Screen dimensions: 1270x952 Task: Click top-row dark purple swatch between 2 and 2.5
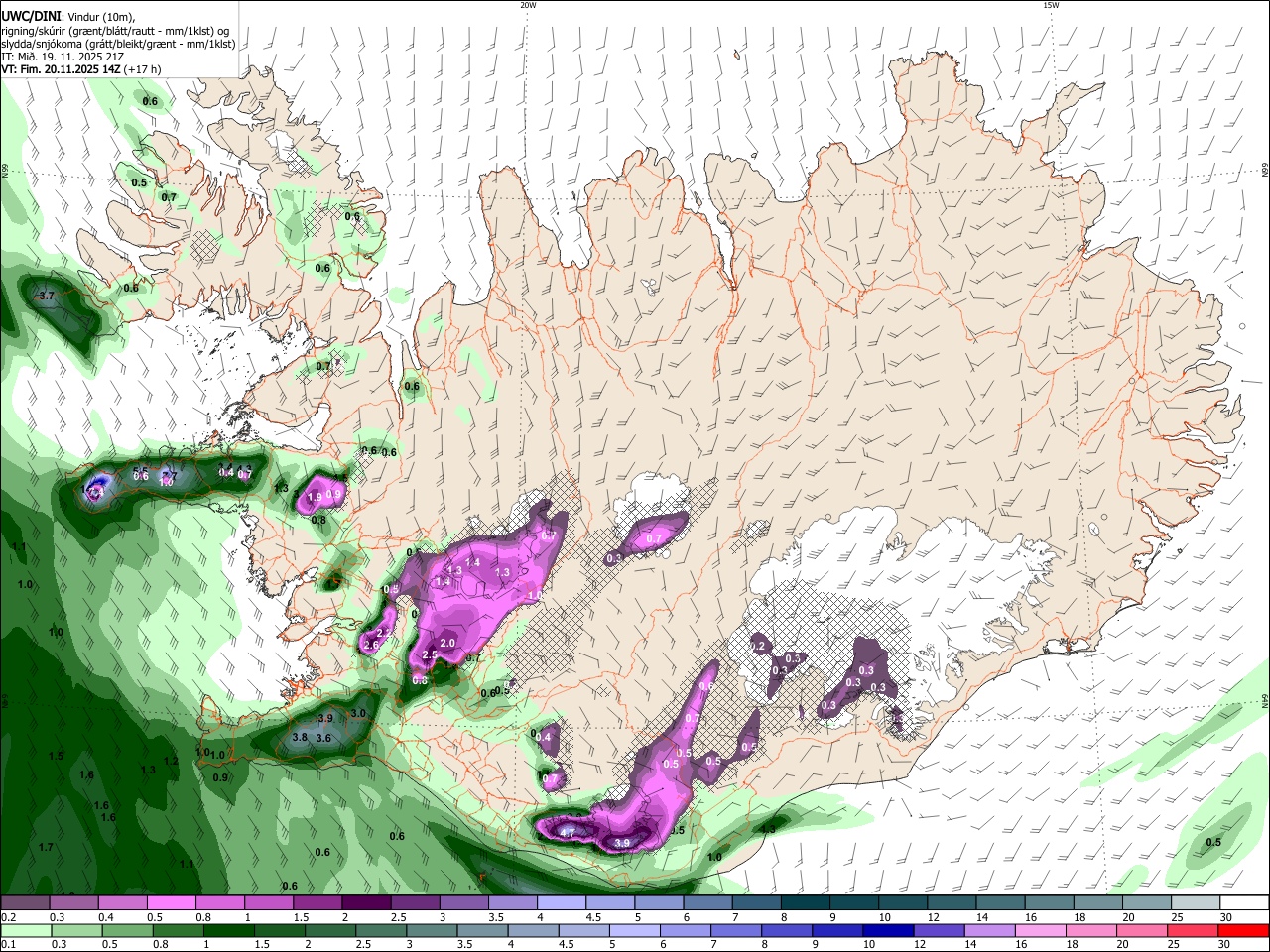coord(364,902)
